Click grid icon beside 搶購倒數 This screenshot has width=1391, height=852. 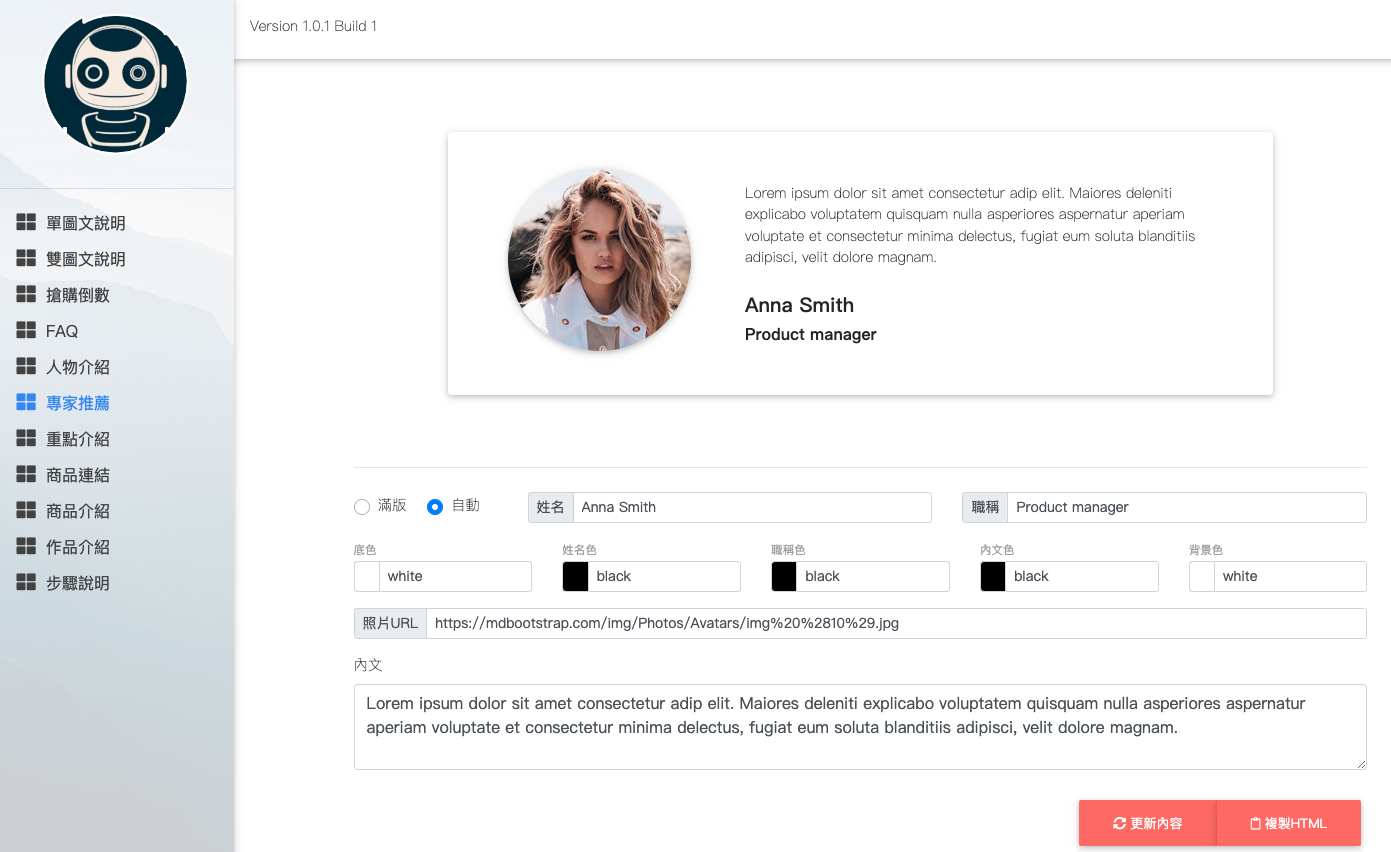[x=26, y=294]
